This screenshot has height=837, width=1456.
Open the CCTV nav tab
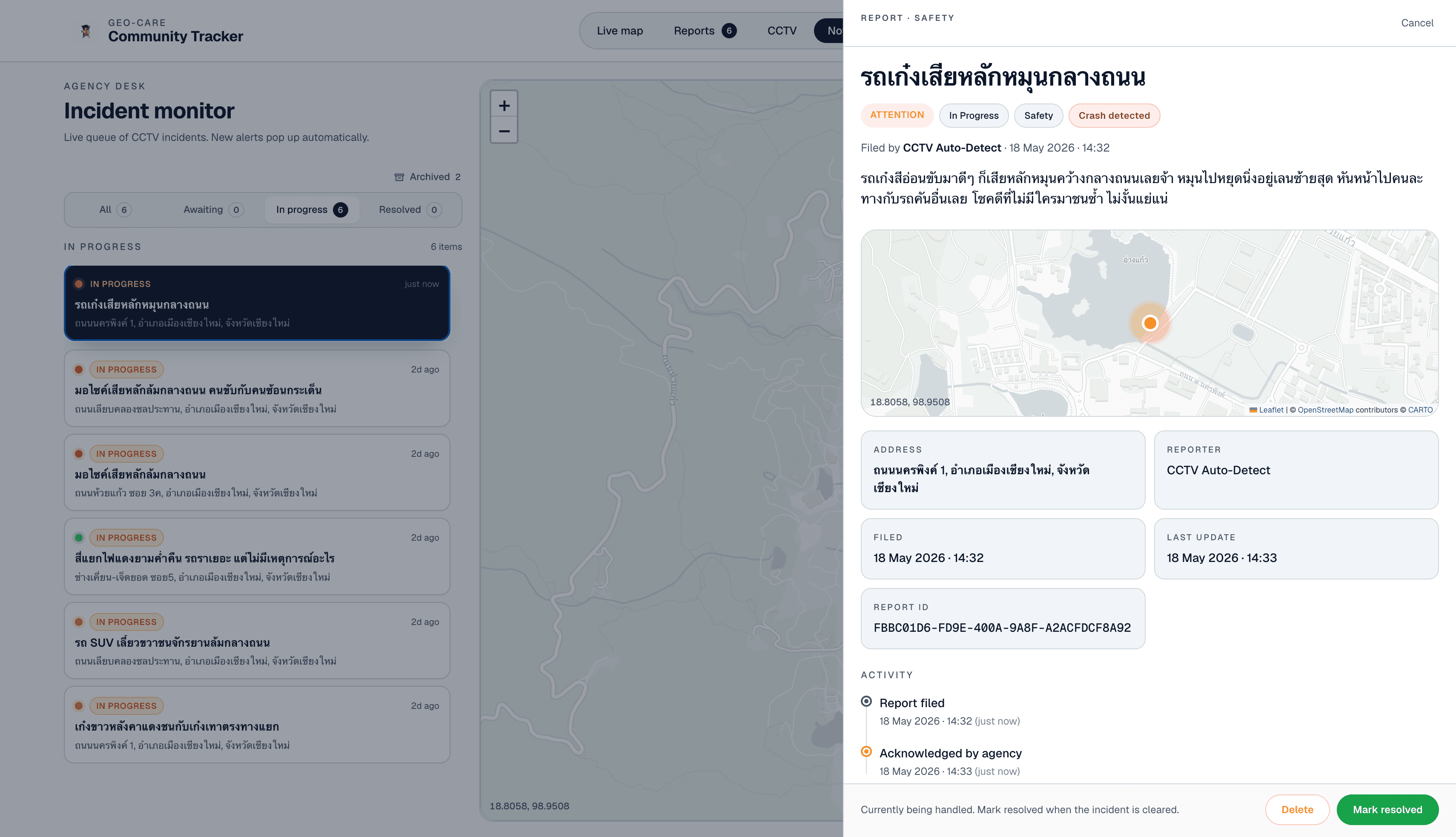782,31
